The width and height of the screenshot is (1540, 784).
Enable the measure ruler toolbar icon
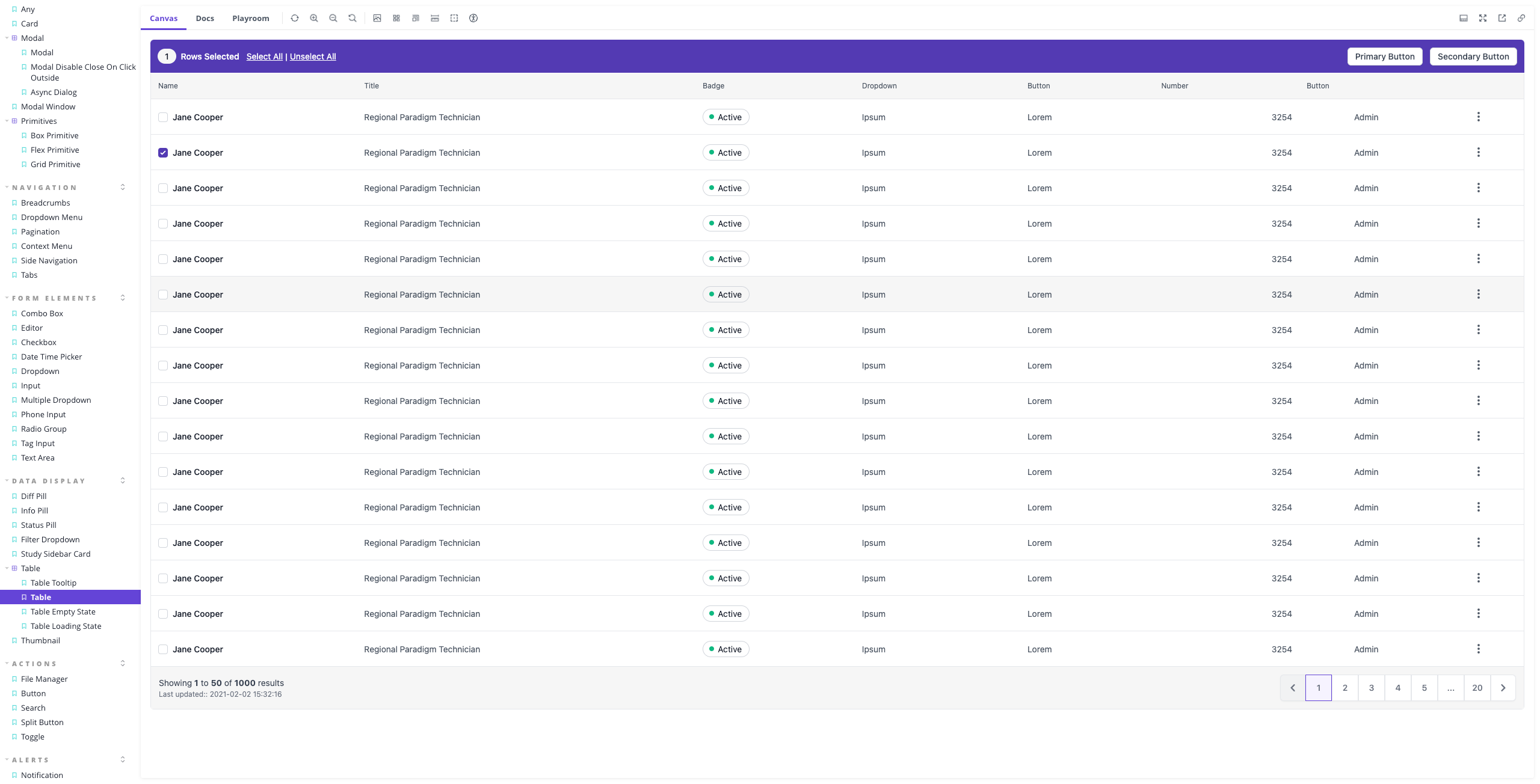pos(435,18)
